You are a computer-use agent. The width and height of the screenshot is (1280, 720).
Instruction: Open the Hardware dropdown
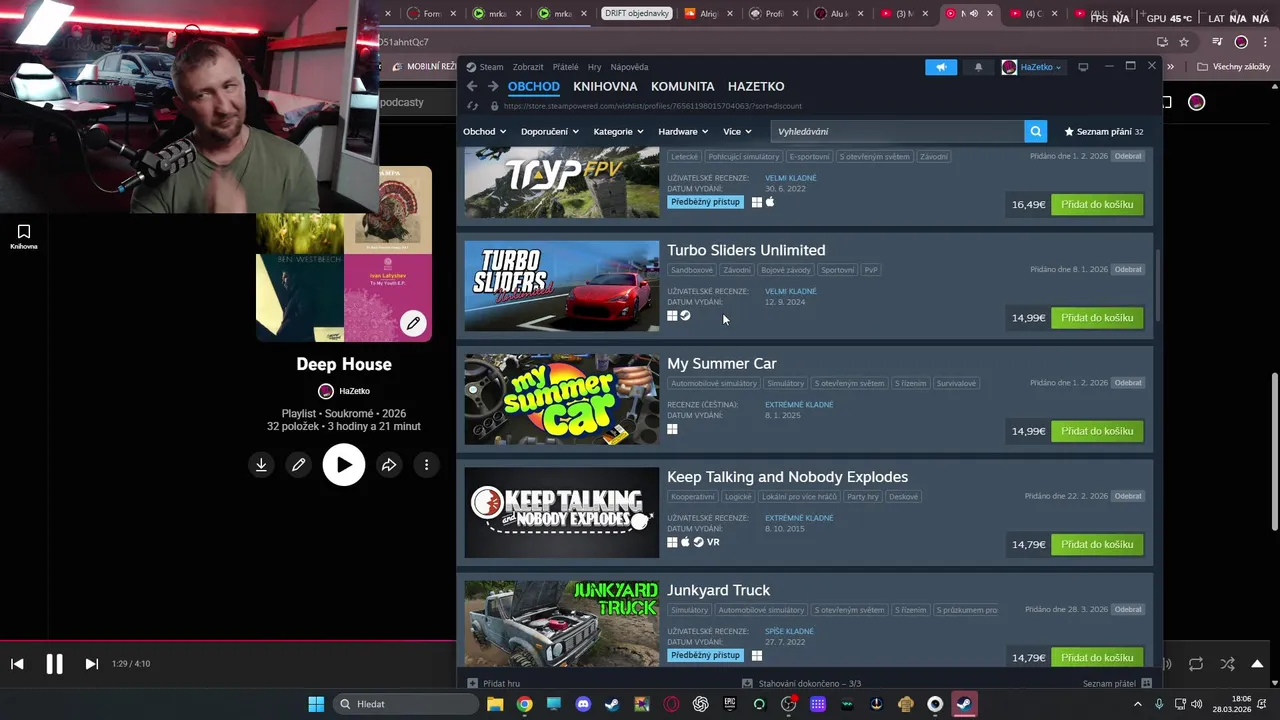point(683,131)
